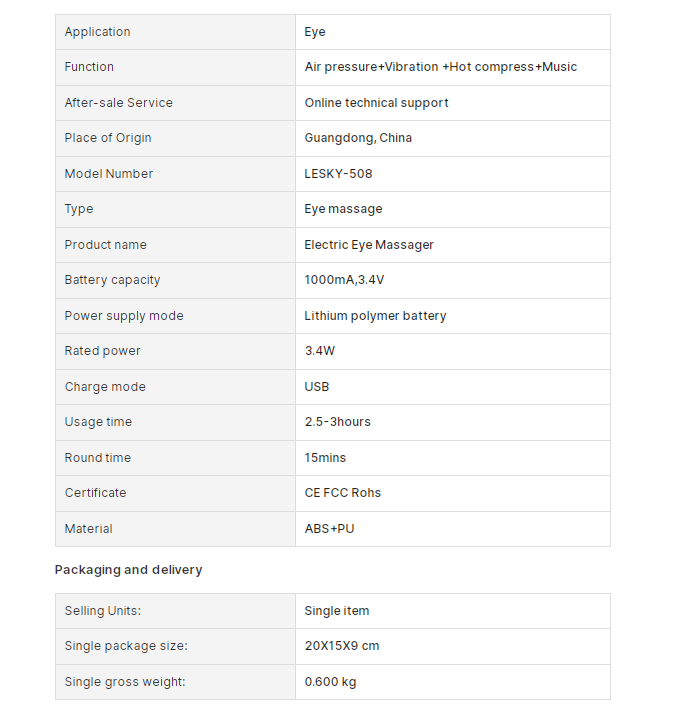The width and height of the screenshot is (691, 710).
Task: Click the 3.4W rated power value
Action: click(320, 351)
